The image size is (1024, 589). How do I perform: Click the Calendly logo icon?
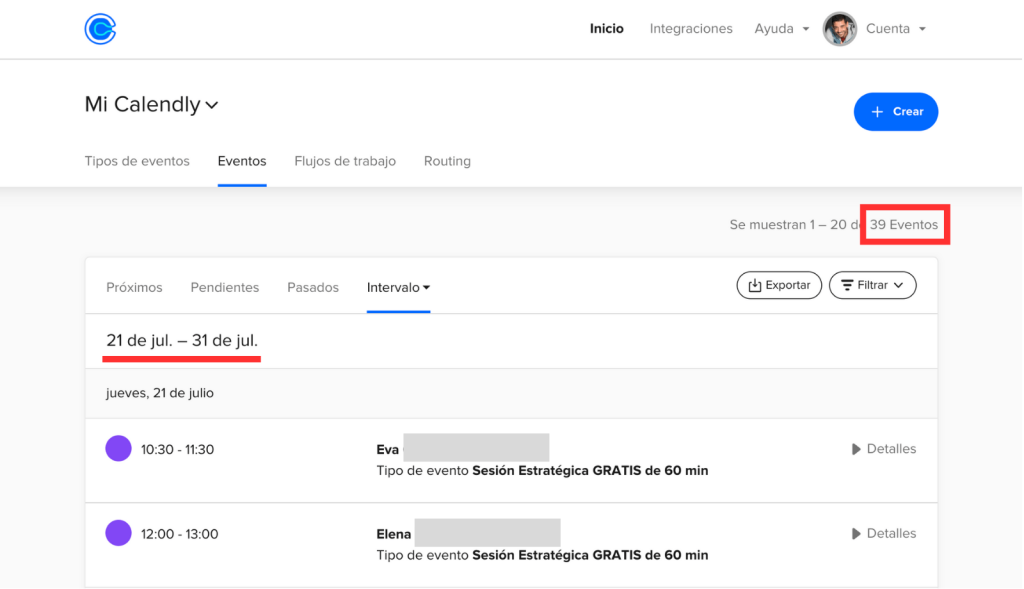[100, 29]
